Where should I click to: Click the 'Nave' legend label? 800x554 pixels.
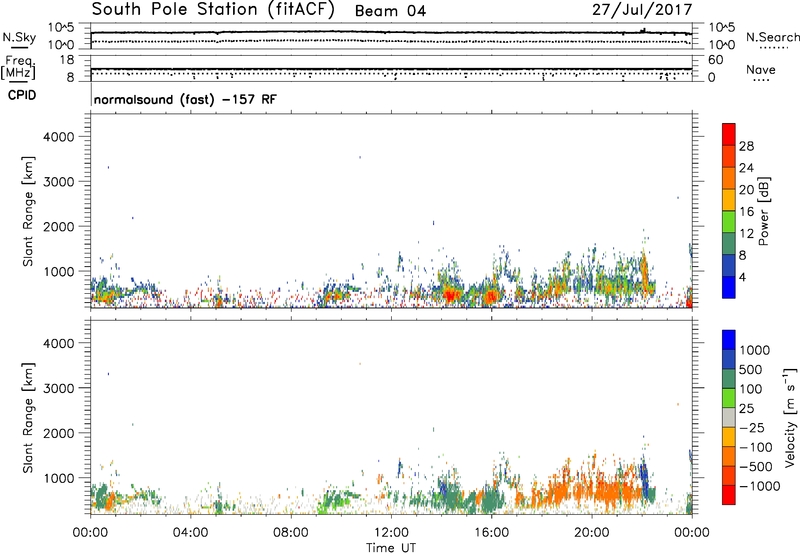[x=761, y=69]
